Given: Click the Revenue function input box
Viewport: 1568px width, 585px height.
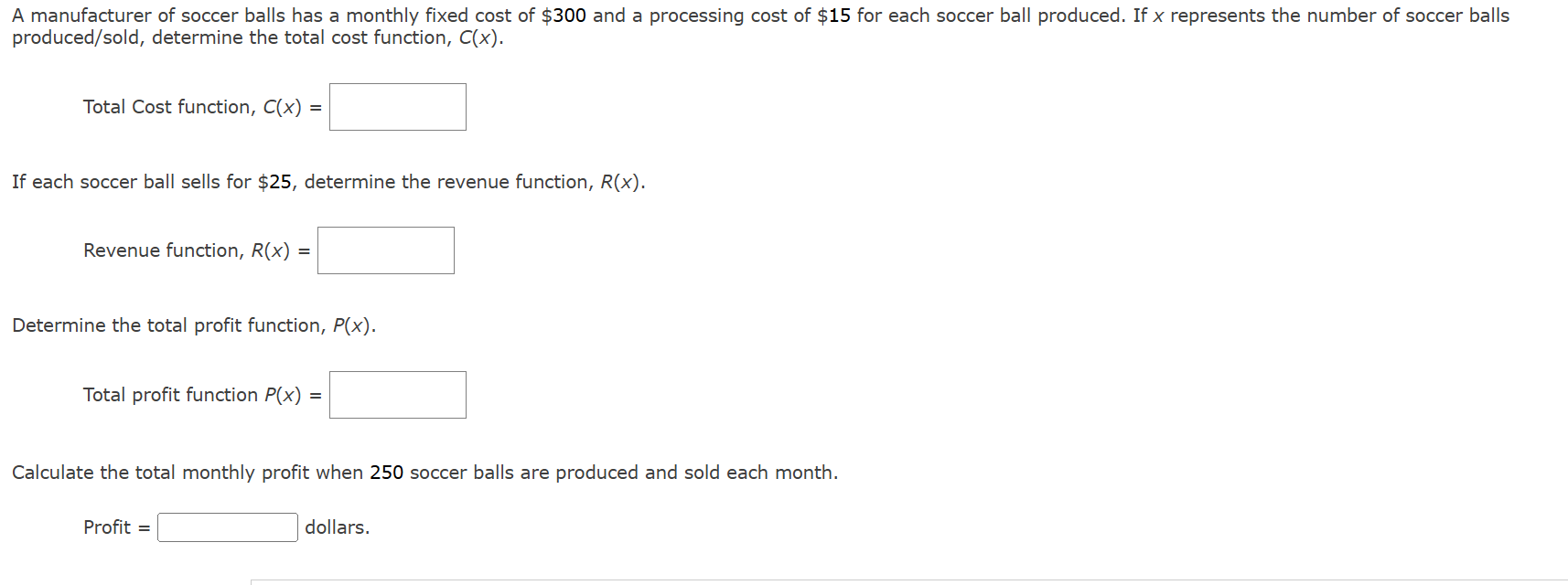Looking at the screenshot, I should [x=385, y=250].
